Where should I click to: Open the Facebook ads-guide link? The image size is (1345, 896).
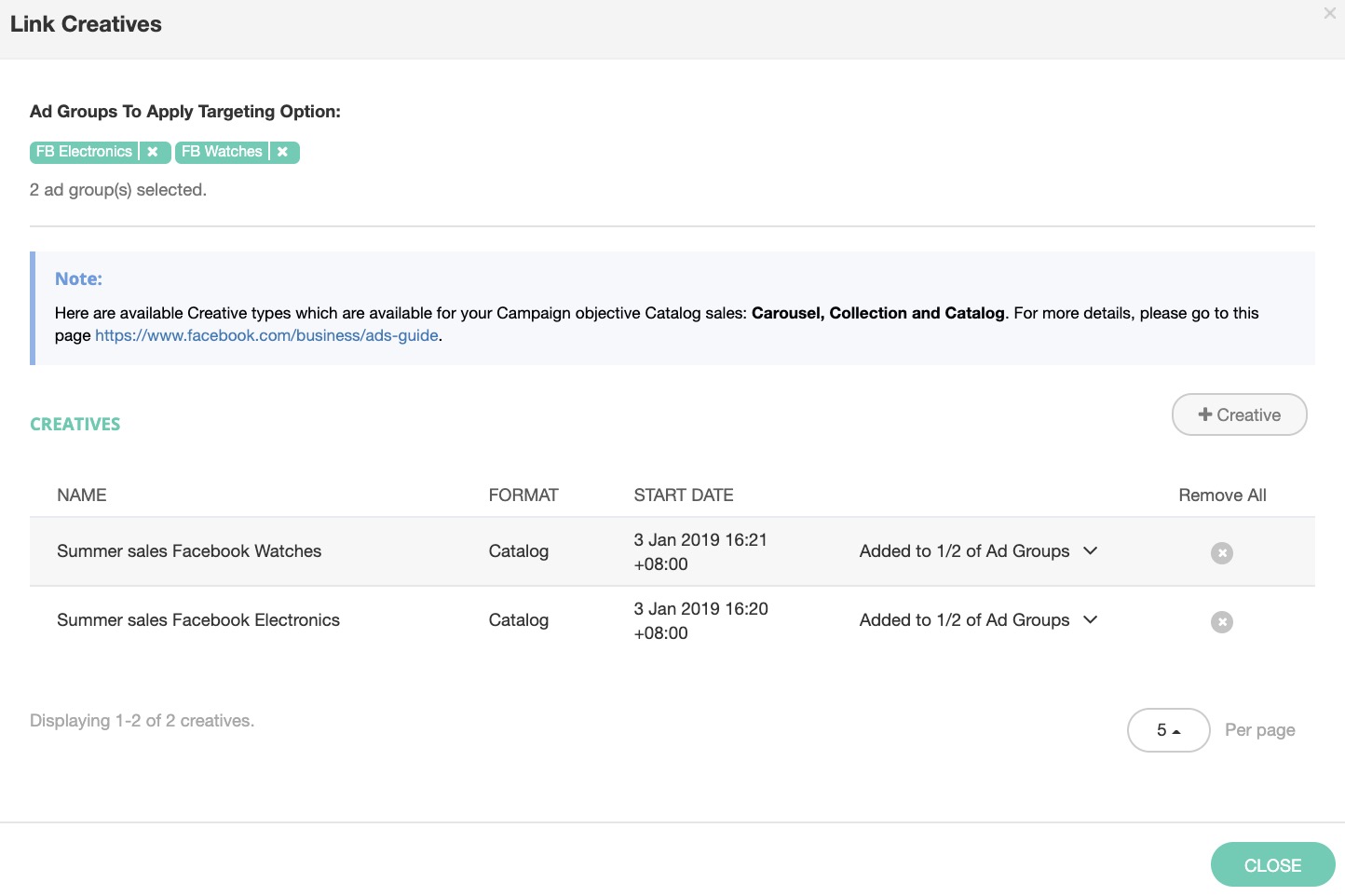pos(266,335)
